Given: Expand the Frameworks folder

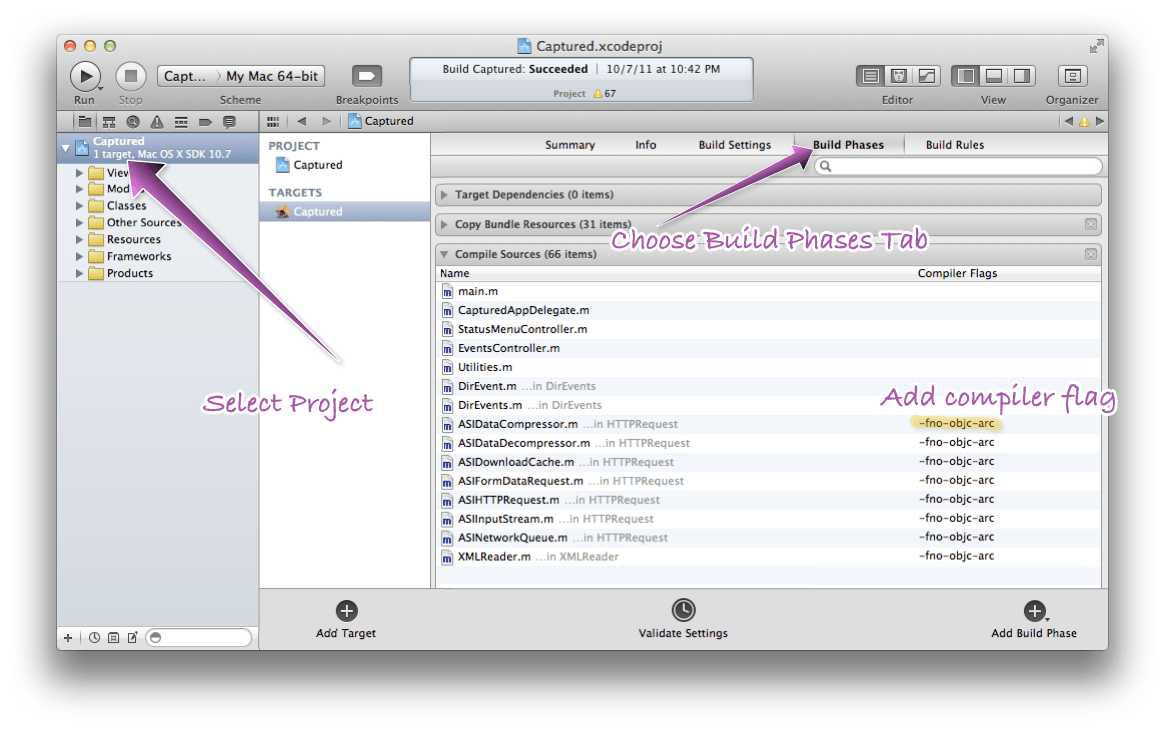Looking at the screenshot, I should [79, 256].
